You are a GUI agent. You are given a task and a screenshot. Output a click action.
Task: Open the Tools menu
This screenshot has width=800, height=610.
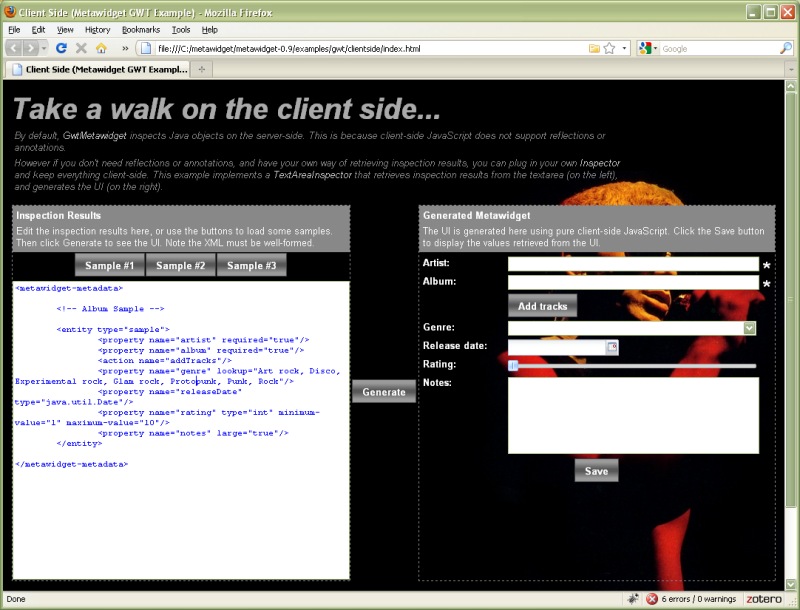point(179,29)
